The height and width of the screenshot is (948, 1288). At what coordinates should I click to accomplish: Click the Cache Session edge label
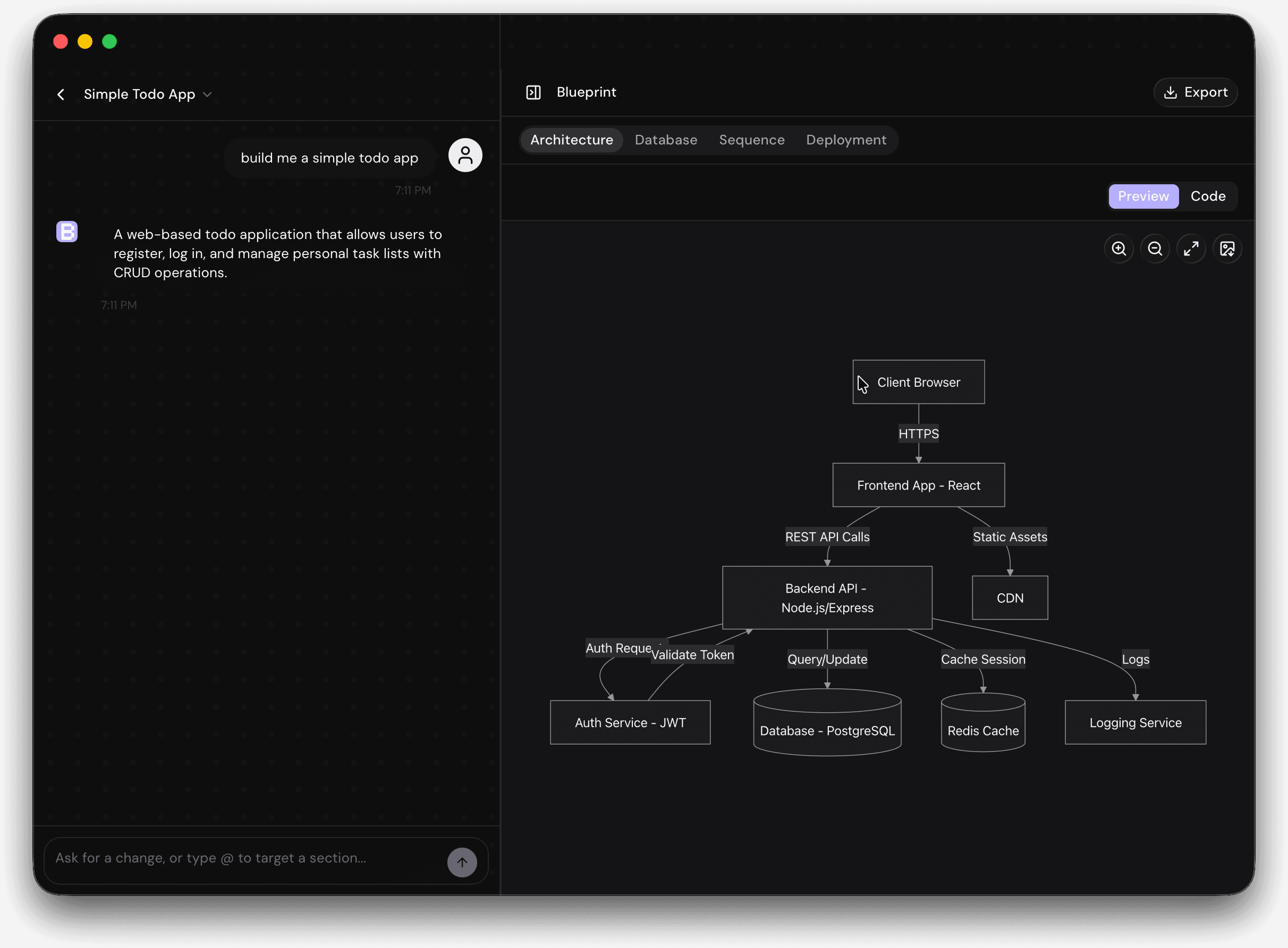[982, 660]
